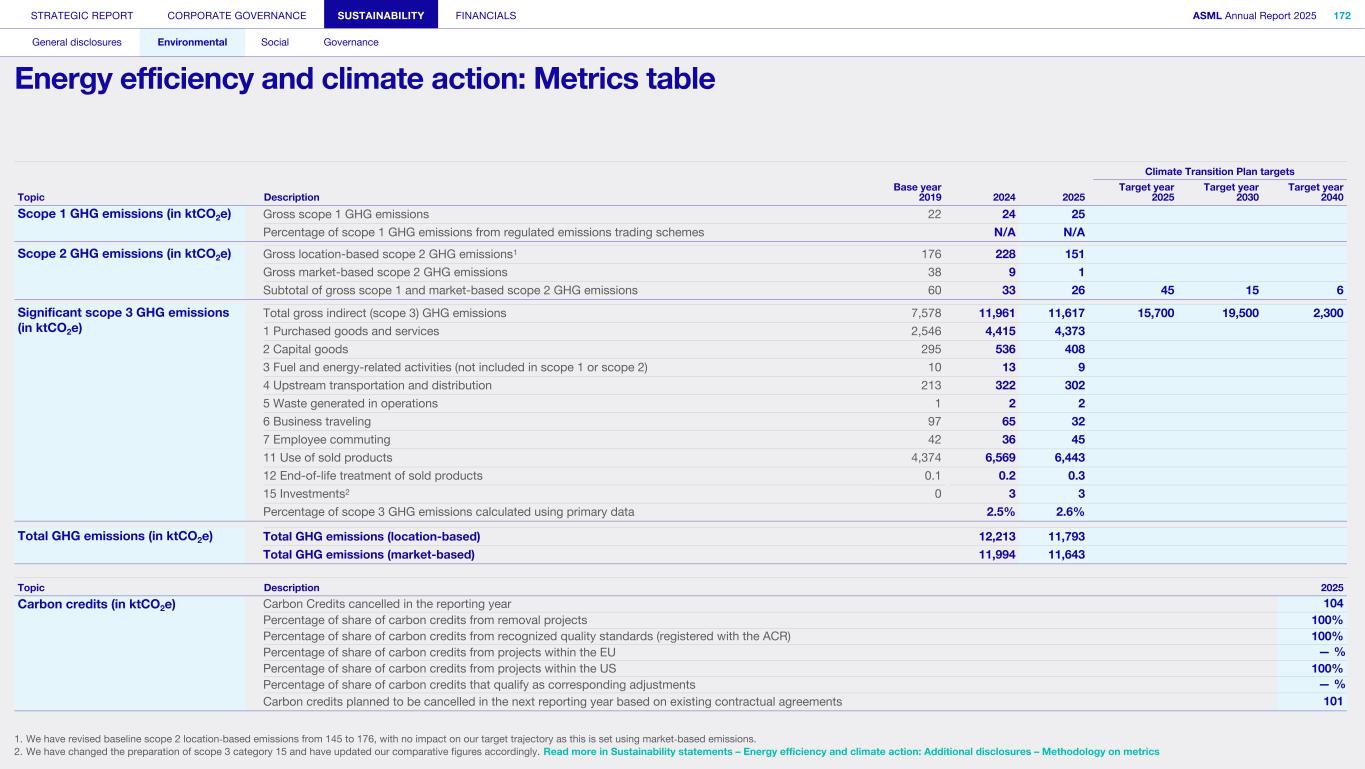
Task: Switch to Corporate Governance section
Action: (237, 15)
